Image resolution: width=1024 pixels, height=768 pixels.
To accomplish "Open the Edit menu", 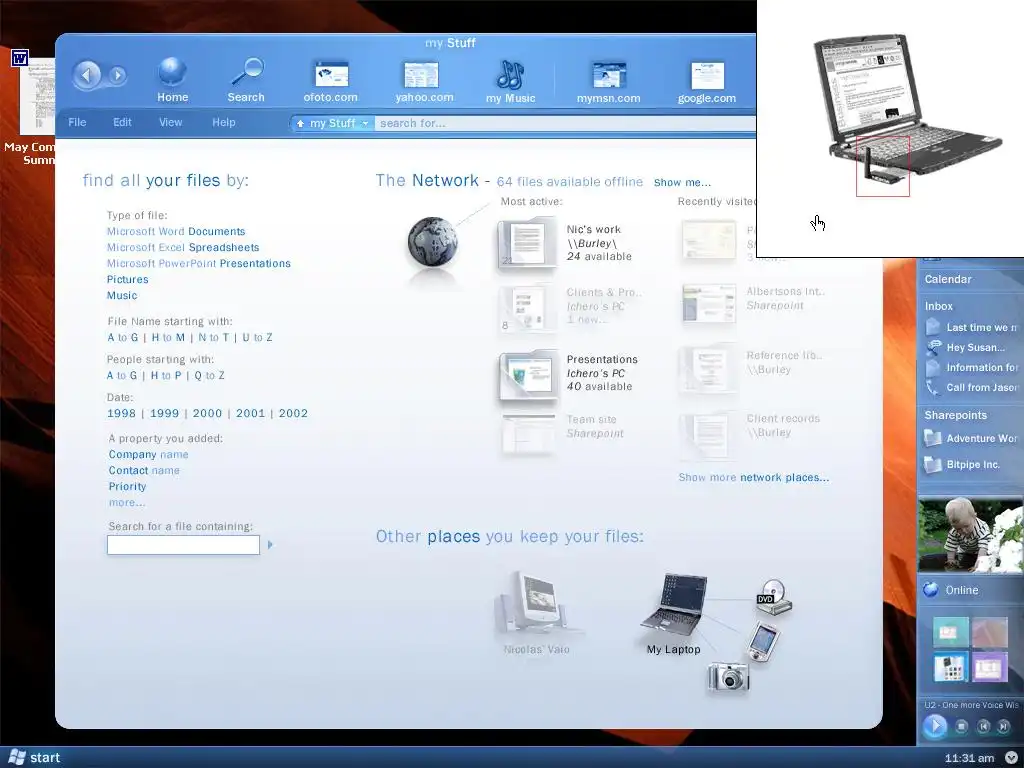I will (x=122, y=122).
